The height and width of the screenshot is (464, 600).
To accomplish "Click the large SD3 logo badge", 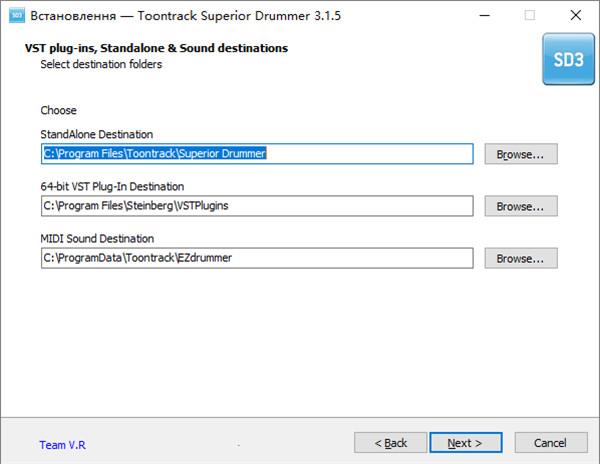I will [x=568, y=59].
